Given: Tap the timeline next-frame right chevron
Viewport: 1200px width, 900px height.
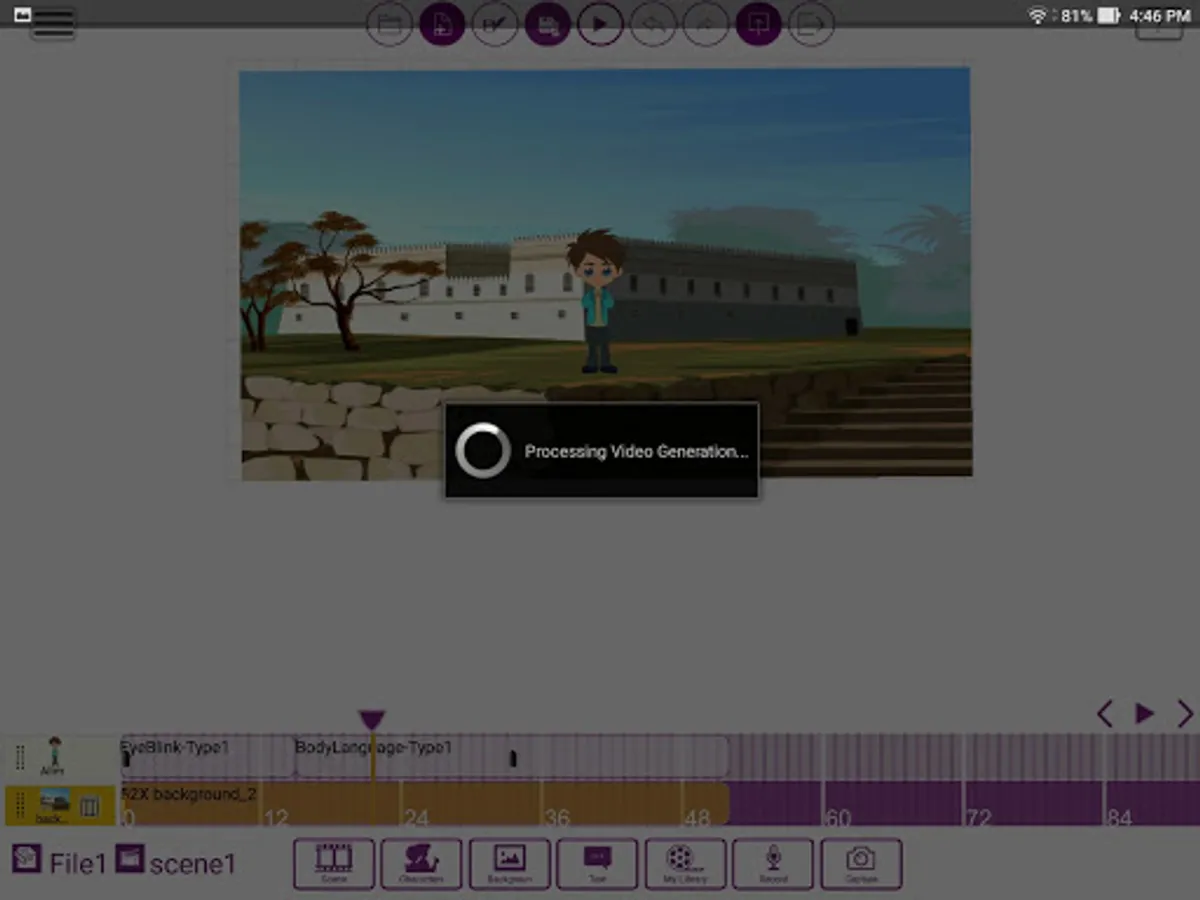Looking at the screenshot, I should (1185, 713).
